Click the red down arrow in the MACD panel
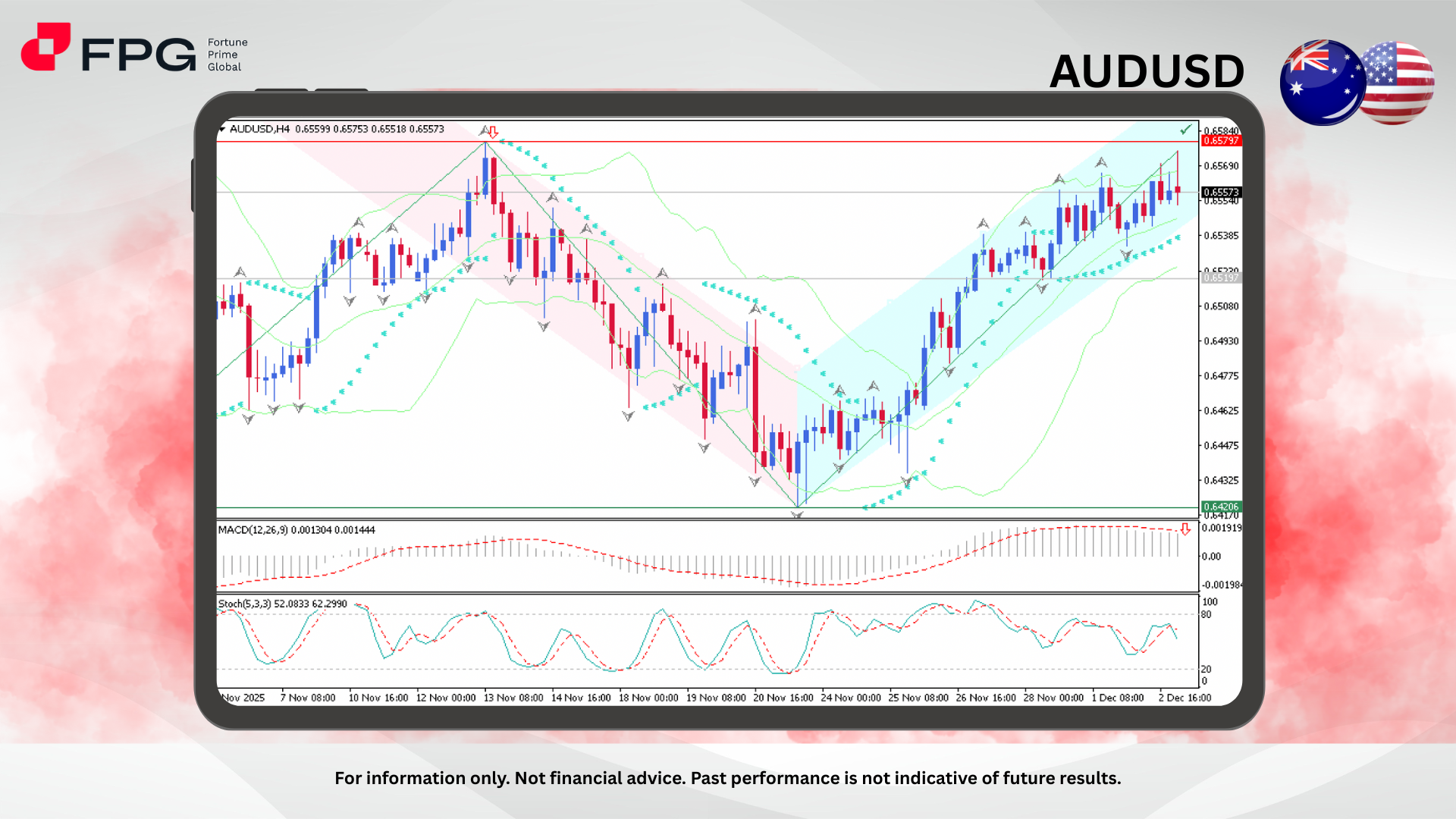The height and width of the screenshot is (819, 1456). 1185,529
